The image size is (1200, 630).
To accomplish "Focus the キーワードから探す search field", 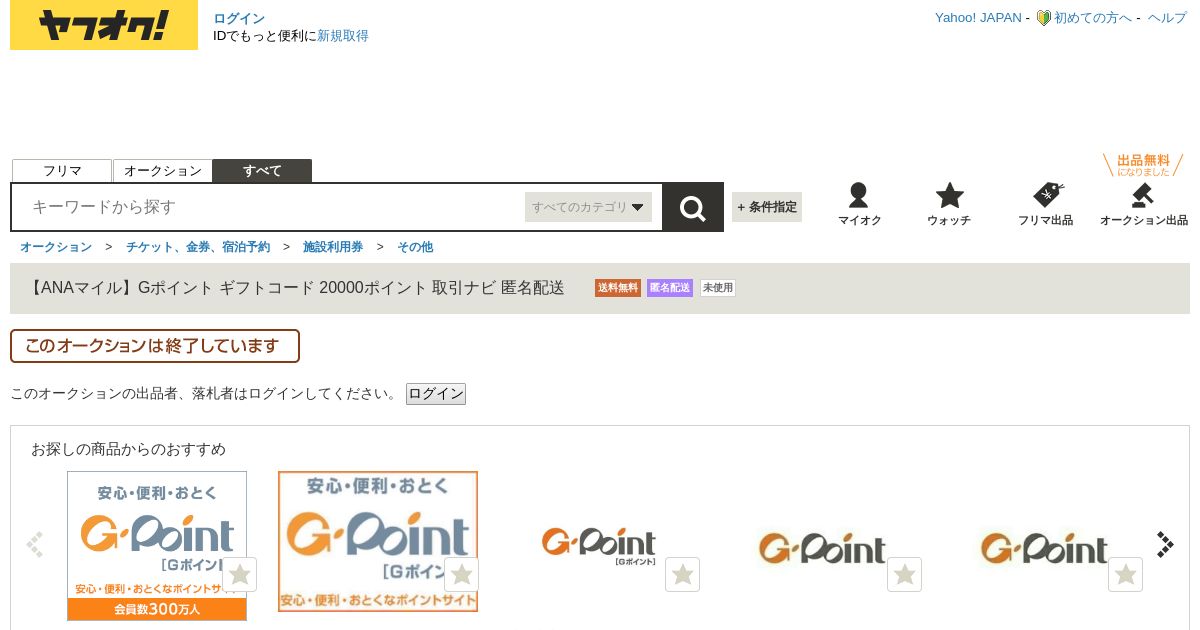I will point(270,207).
